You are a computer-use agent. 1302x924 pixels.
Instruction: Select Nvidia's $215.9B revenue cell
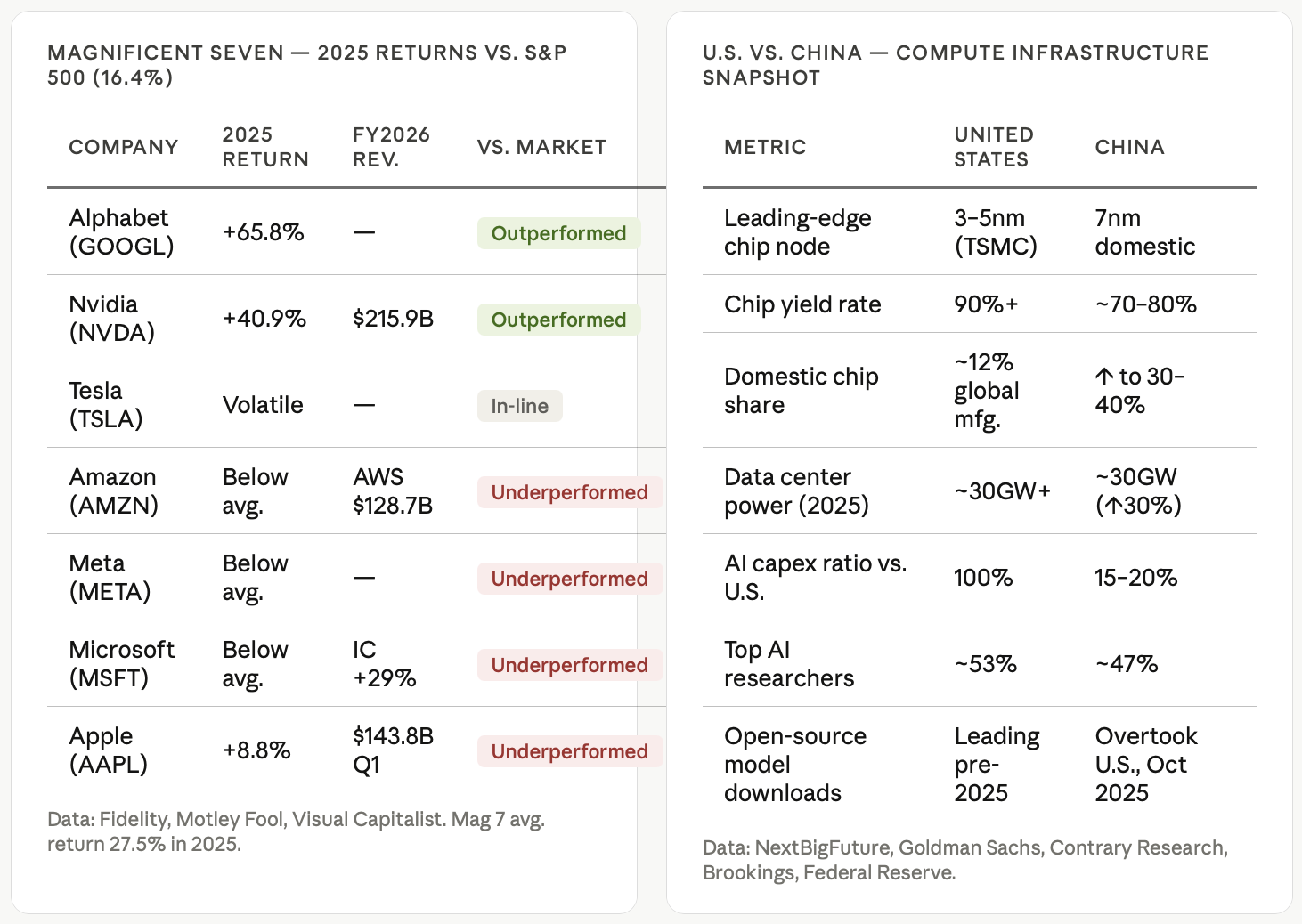(393, 319)
